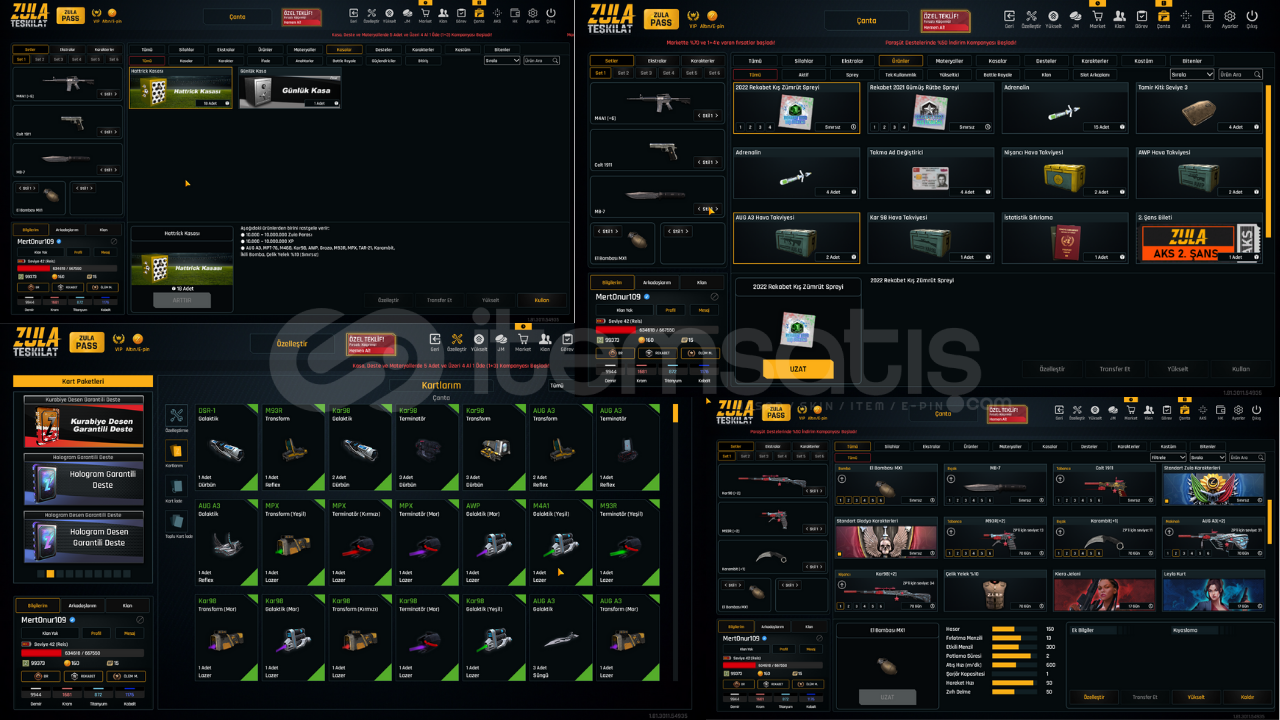The image size is (1280, 720).
Task: Toggle slot 2 on 2022 Rekabet Kış Zümrüt Spreyi card
Action: pyautogui.click(x=749, y=127)
